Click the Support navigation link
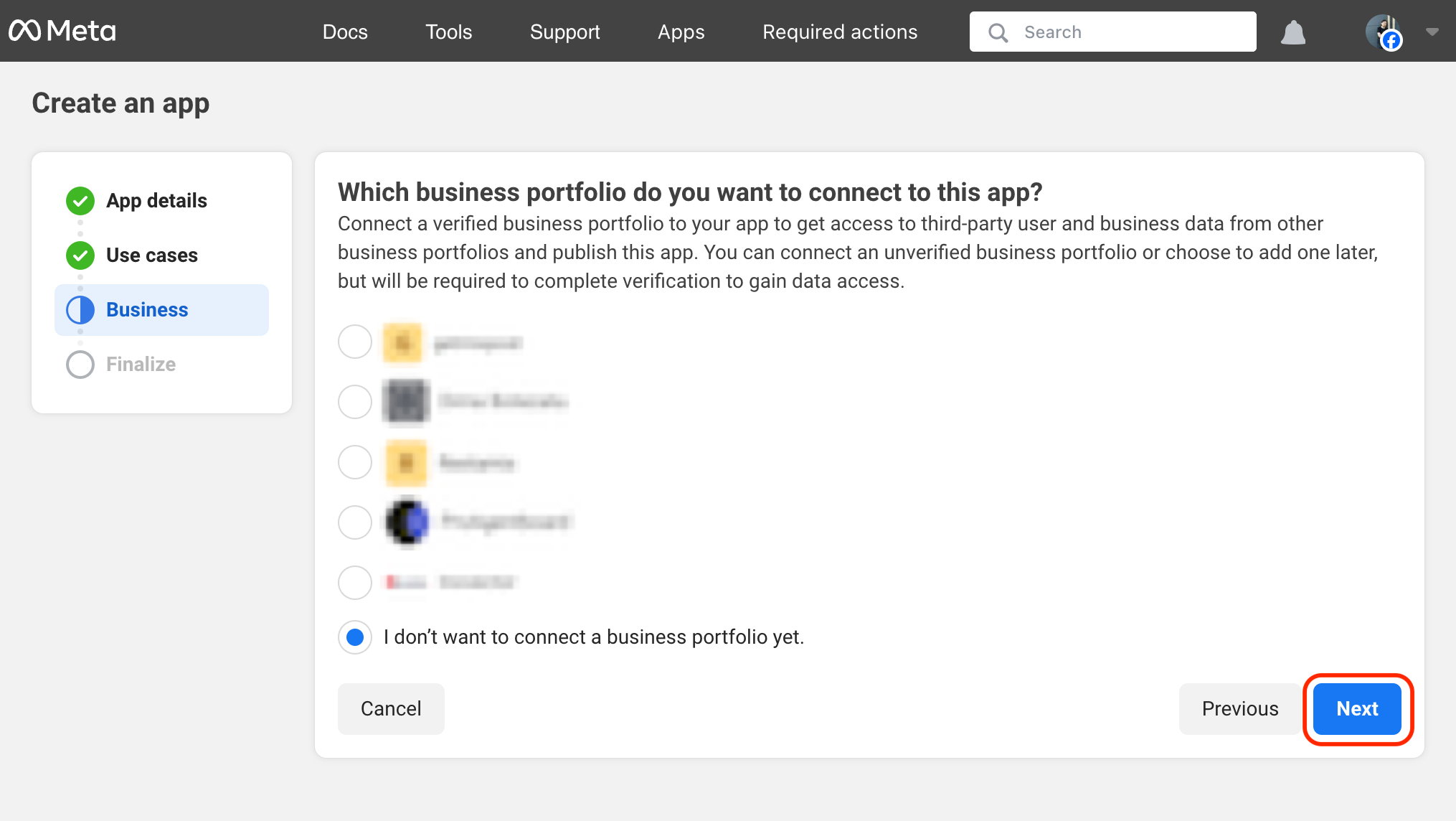1456x821 pixels. click(565, 31)
